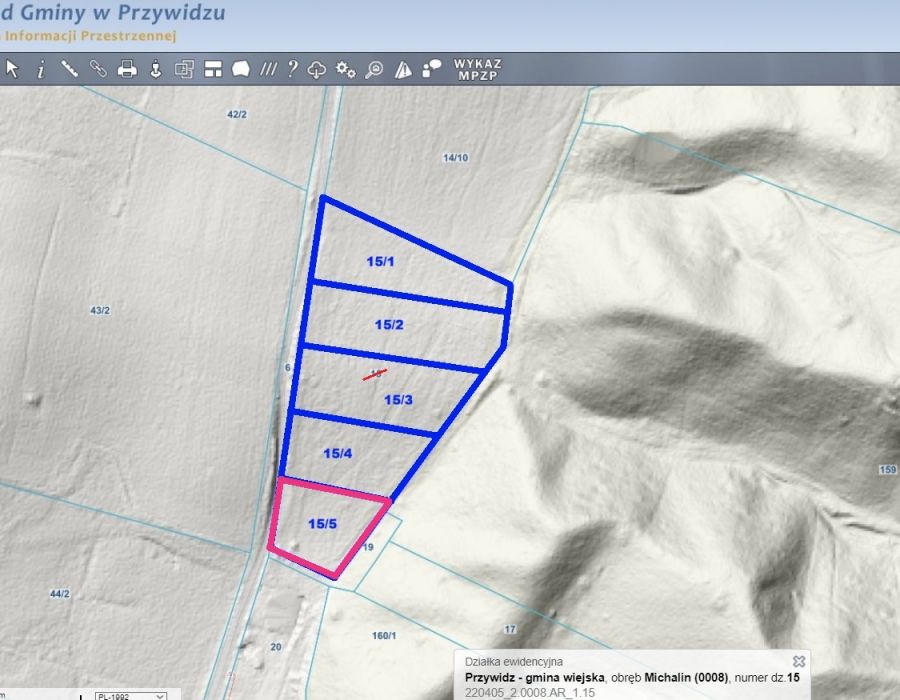Viewport: 900px width, 700px height.
Task: Open settings with the gears icon
Action: 346,69
